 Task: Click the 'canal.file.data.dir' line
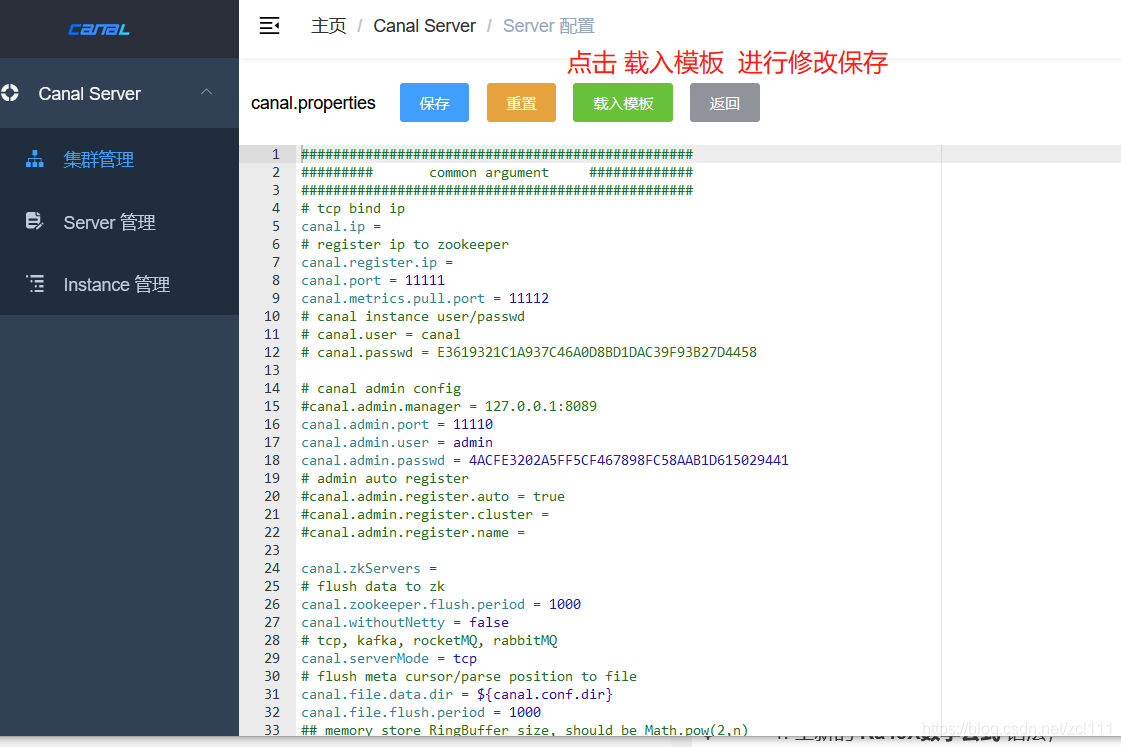[x=457, y=694]
